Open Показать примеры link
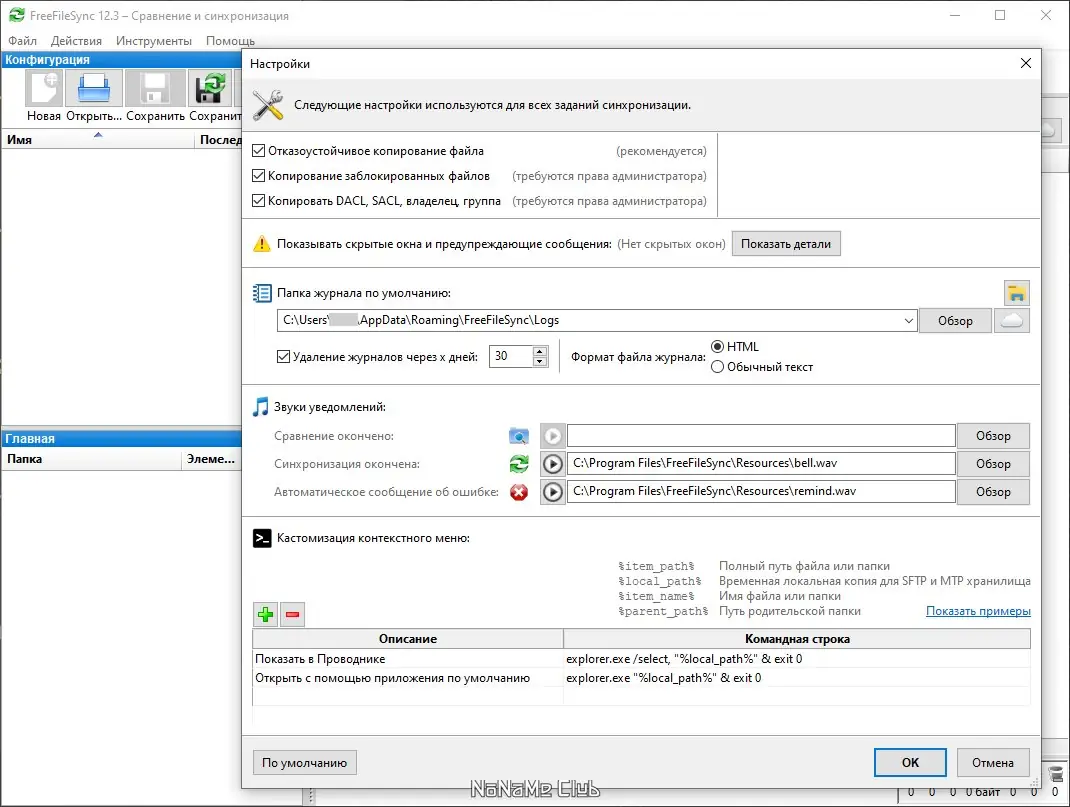Screen dimensions: 1070x807 click(x=978, y=611)
